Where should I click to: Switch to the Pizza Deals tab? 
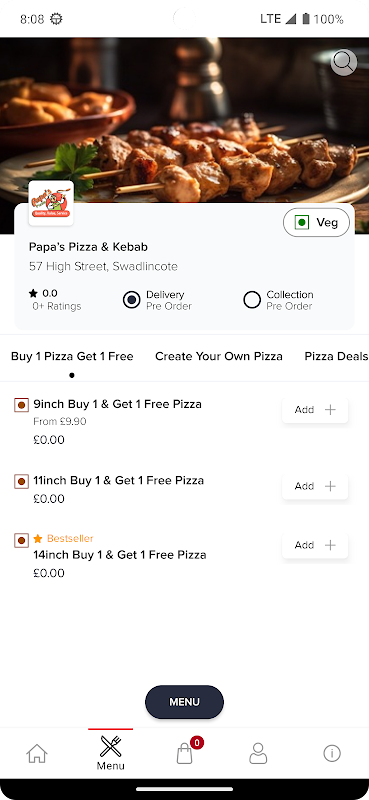coord(336,356)
